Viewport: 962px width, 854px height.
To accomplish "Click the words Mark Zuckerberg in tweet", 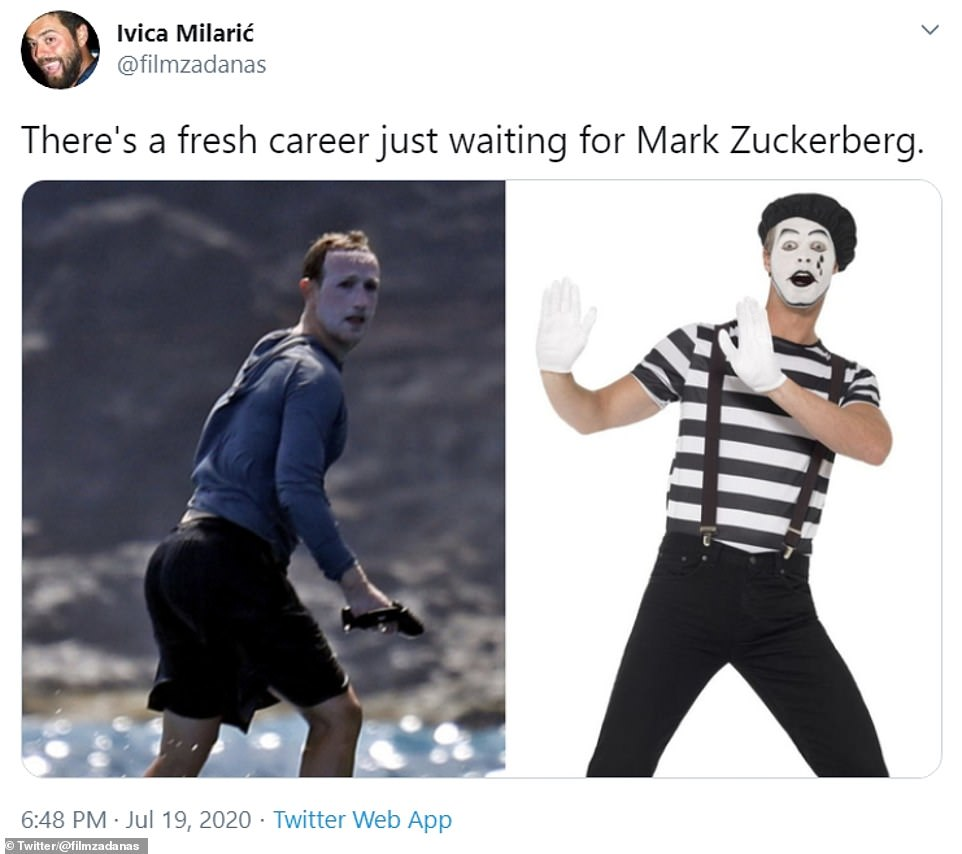I will pos(779,140).
